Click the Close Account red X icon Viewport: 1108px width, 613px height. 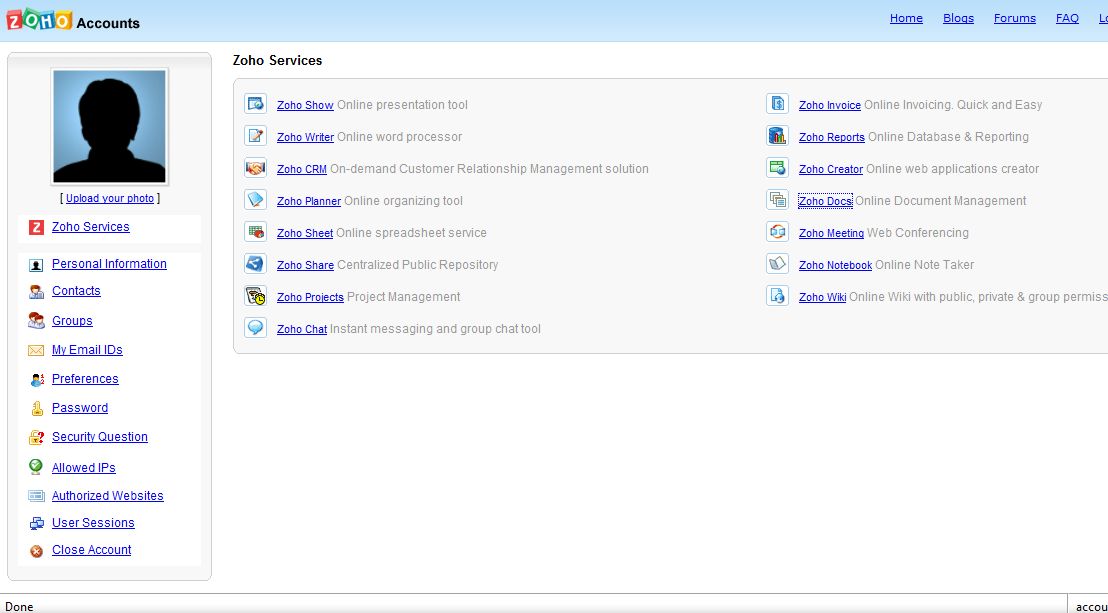click(x=37, y=551)
